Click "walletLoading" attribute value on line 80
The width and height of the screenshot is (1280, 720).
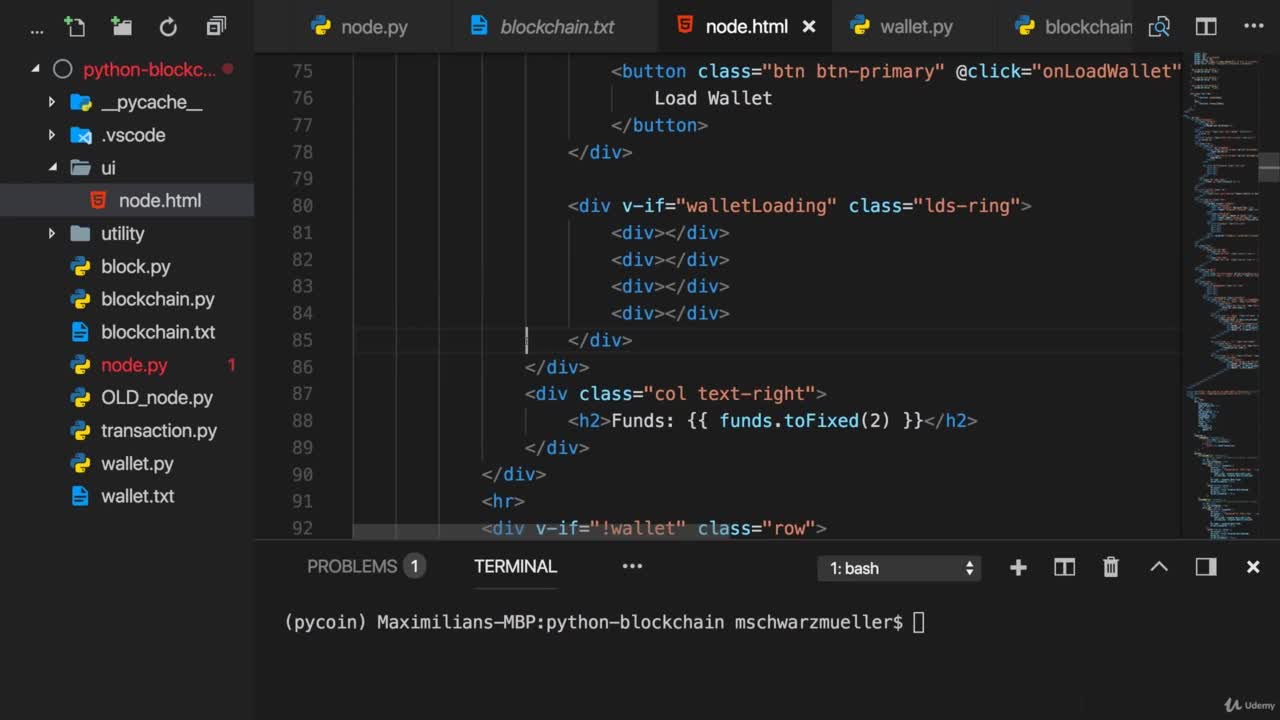757,206
